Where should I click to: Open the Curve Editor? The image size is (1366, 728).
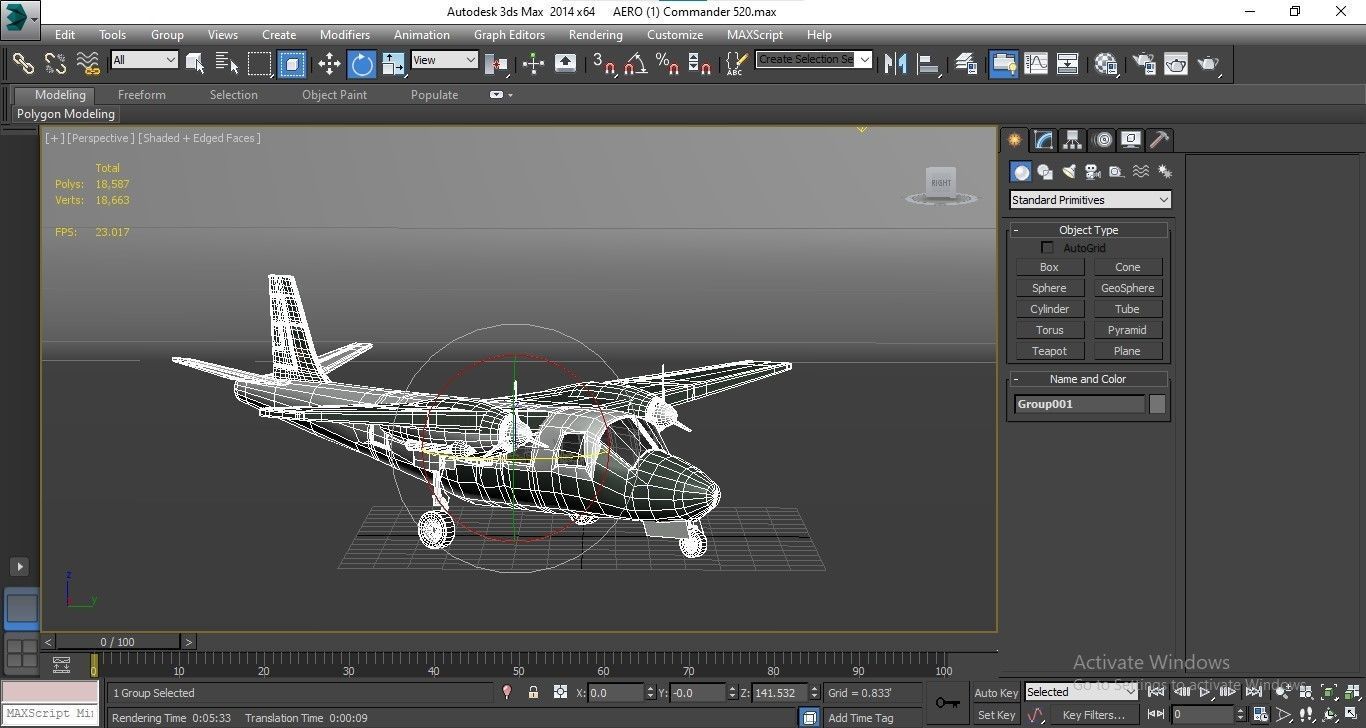[1036, 63]
